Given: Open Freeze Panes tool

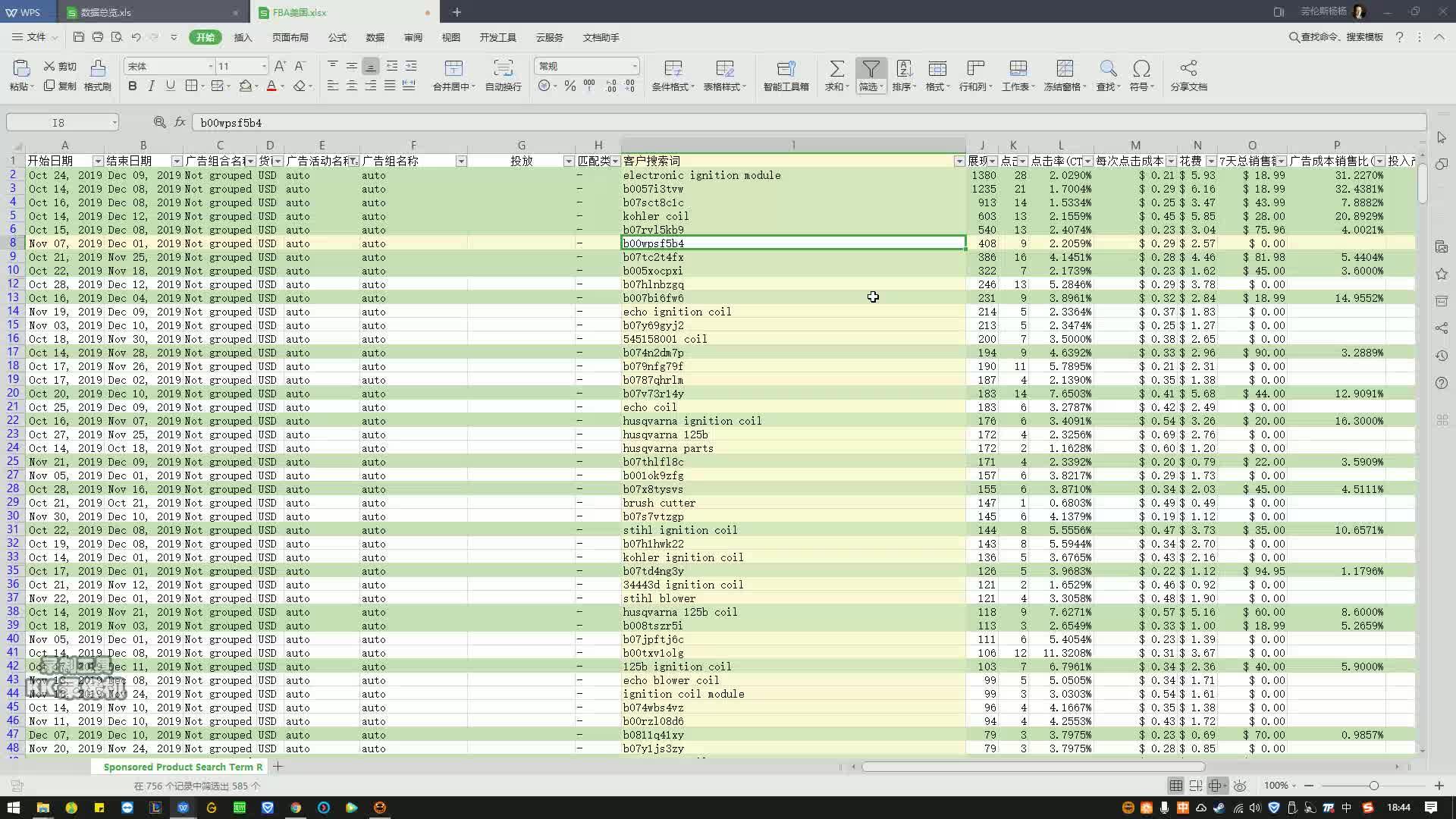Looking at the screenshot, I should click(x=1065, y=76).
